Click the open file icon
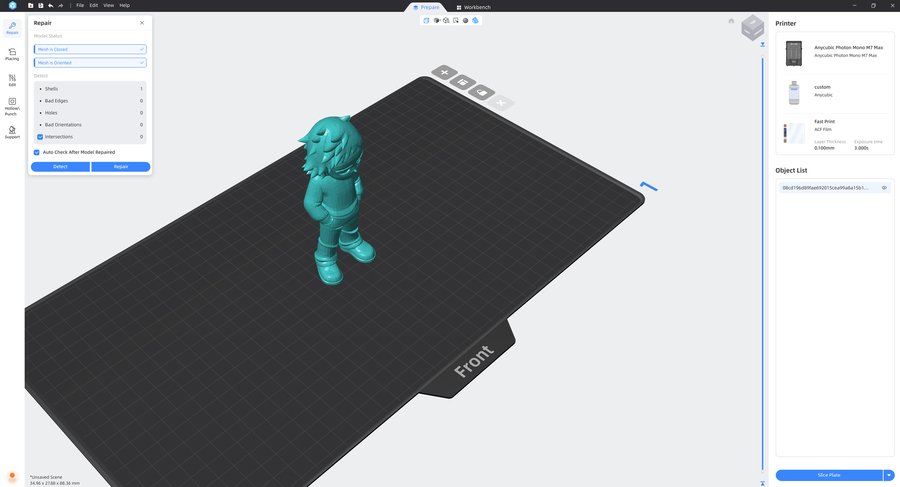Screen dimensions: 900x487 click(31, 5)
